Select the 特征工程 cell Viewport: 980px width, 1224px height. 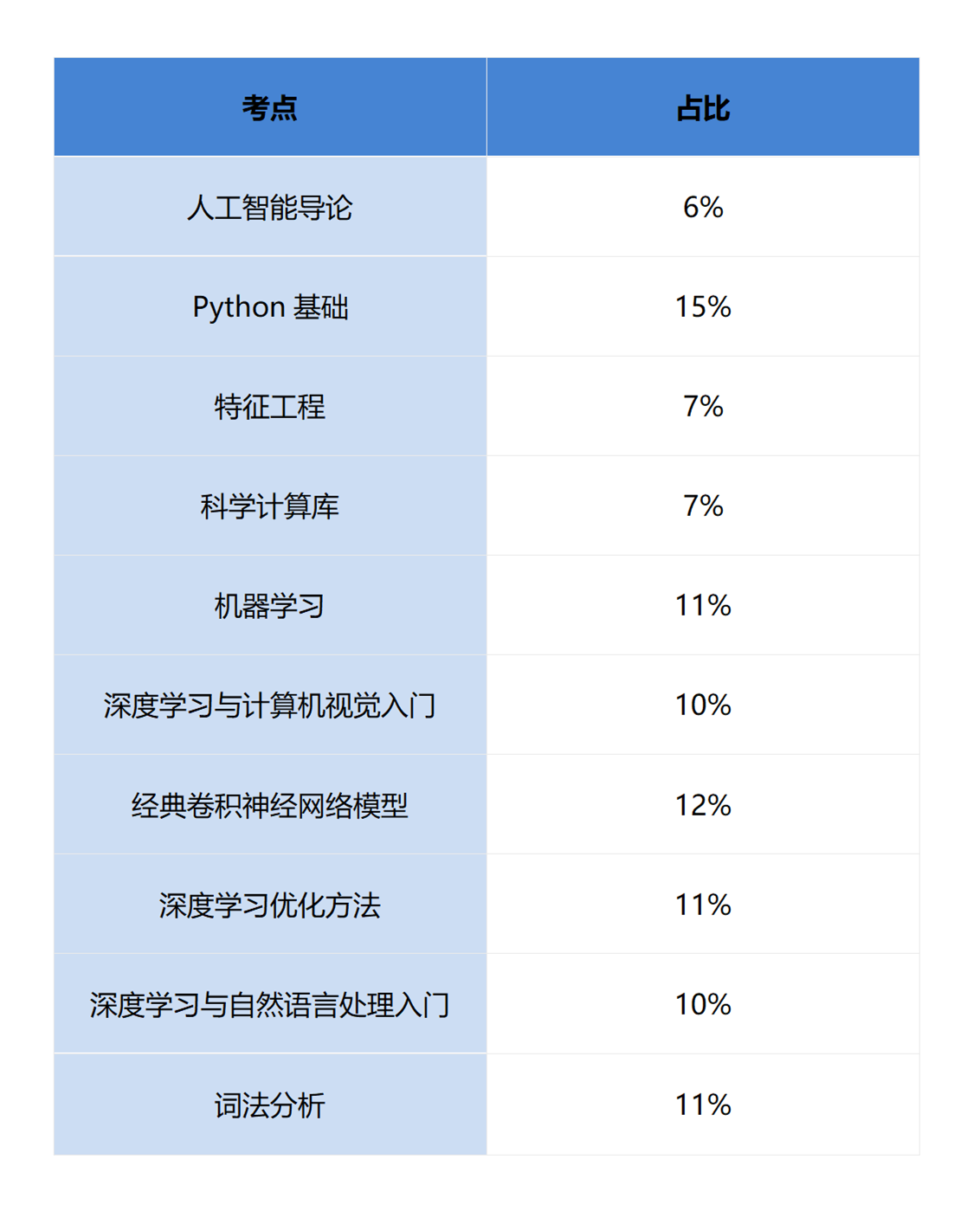[270, 406]
